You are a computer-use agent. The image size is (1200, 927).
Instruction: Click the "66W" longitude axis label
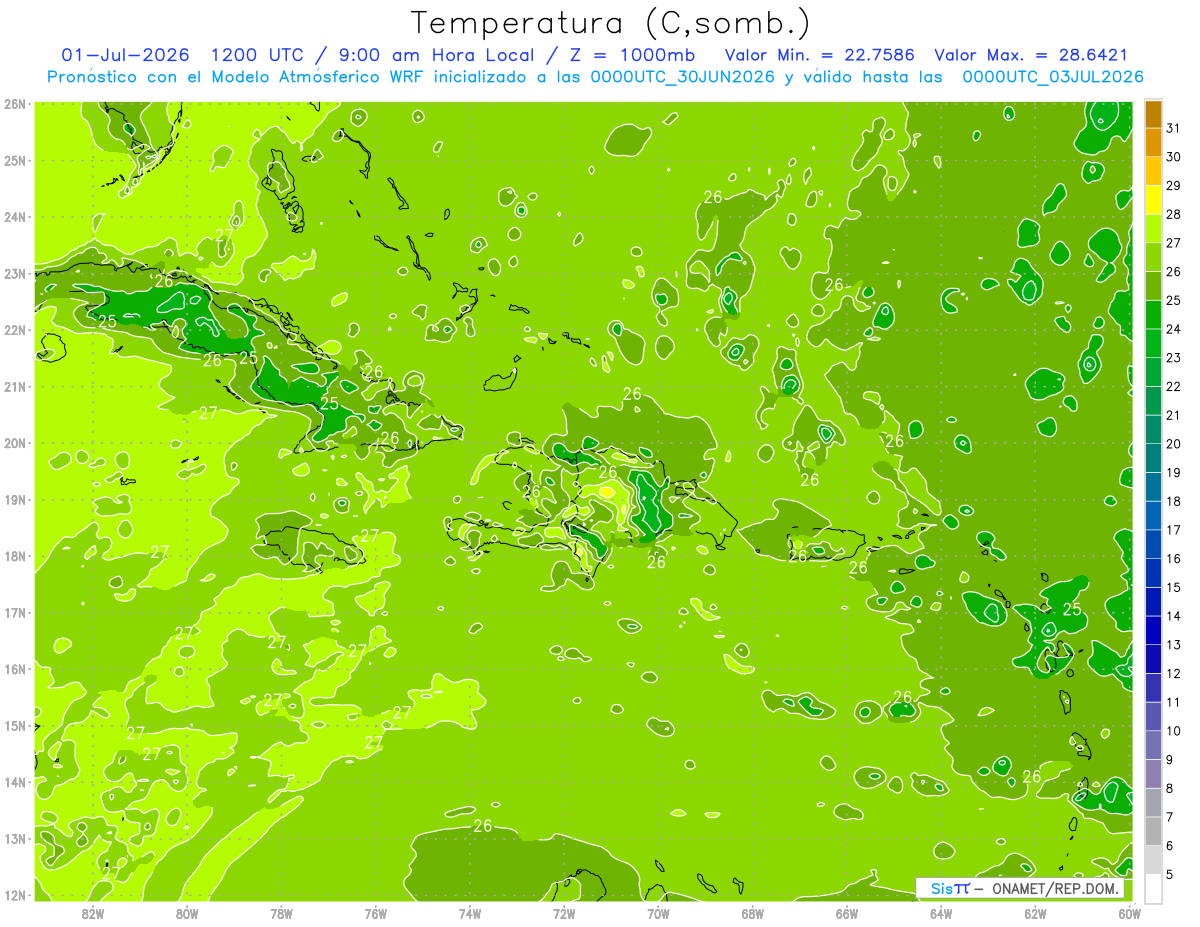pos(847,912)
